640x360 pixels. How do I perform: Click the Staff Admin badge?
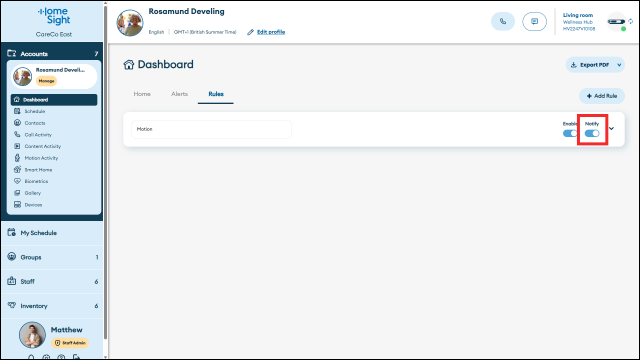point(70,343)
